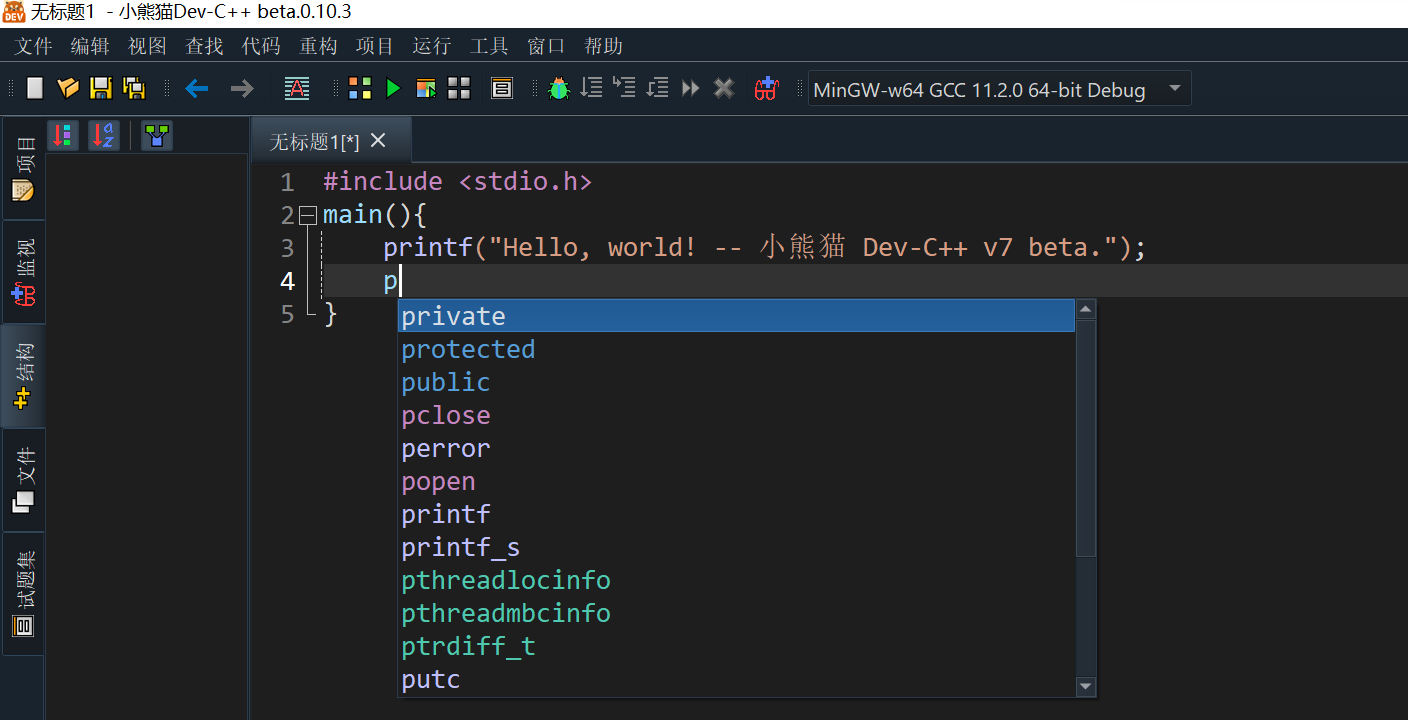Toggle alphabetical sort in structure panel
The width and height of the screenshot is (1408, 720).
click(x=104, y=136)
